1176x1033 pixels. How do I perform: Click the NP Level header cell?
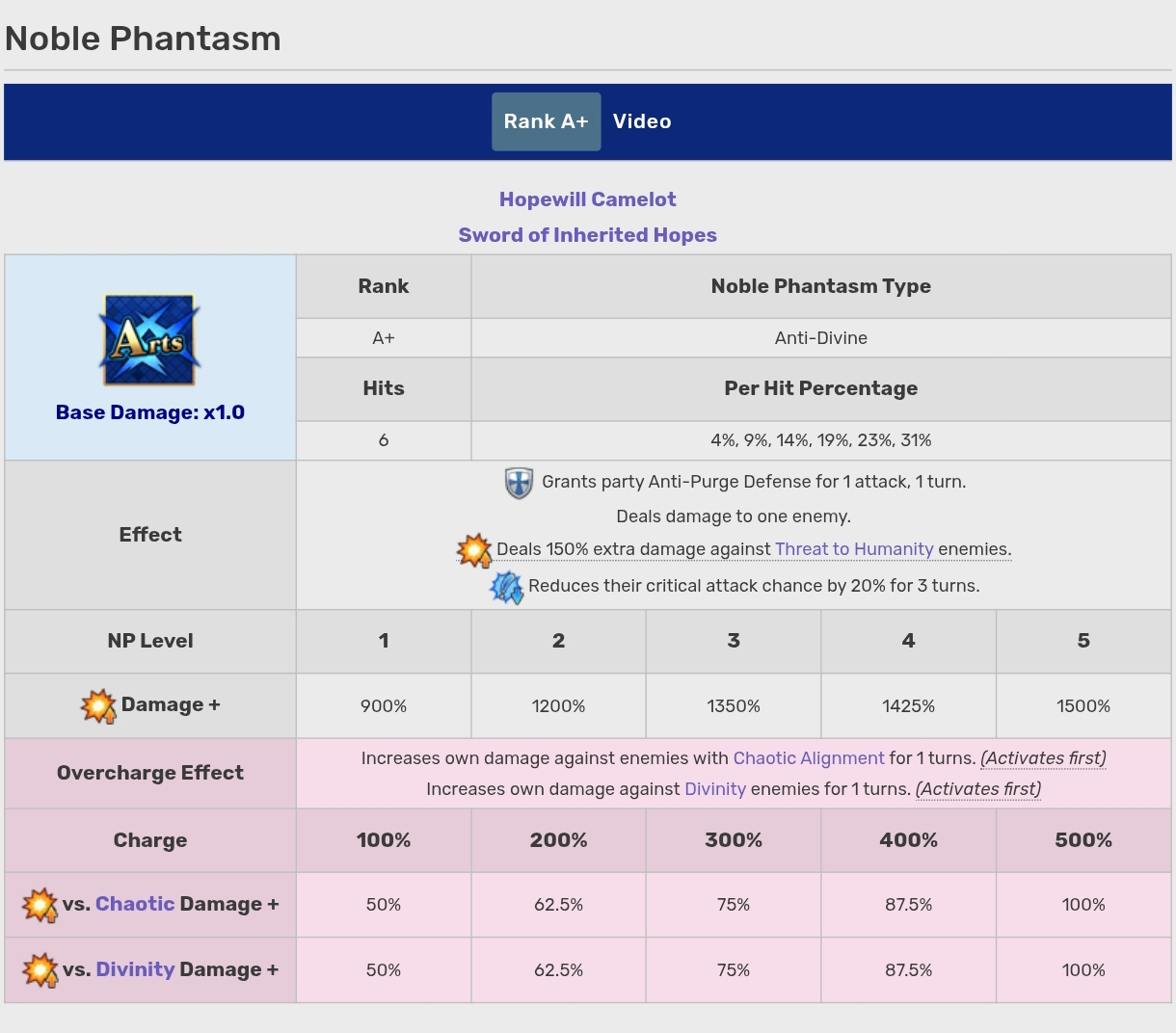click(150, 641)
